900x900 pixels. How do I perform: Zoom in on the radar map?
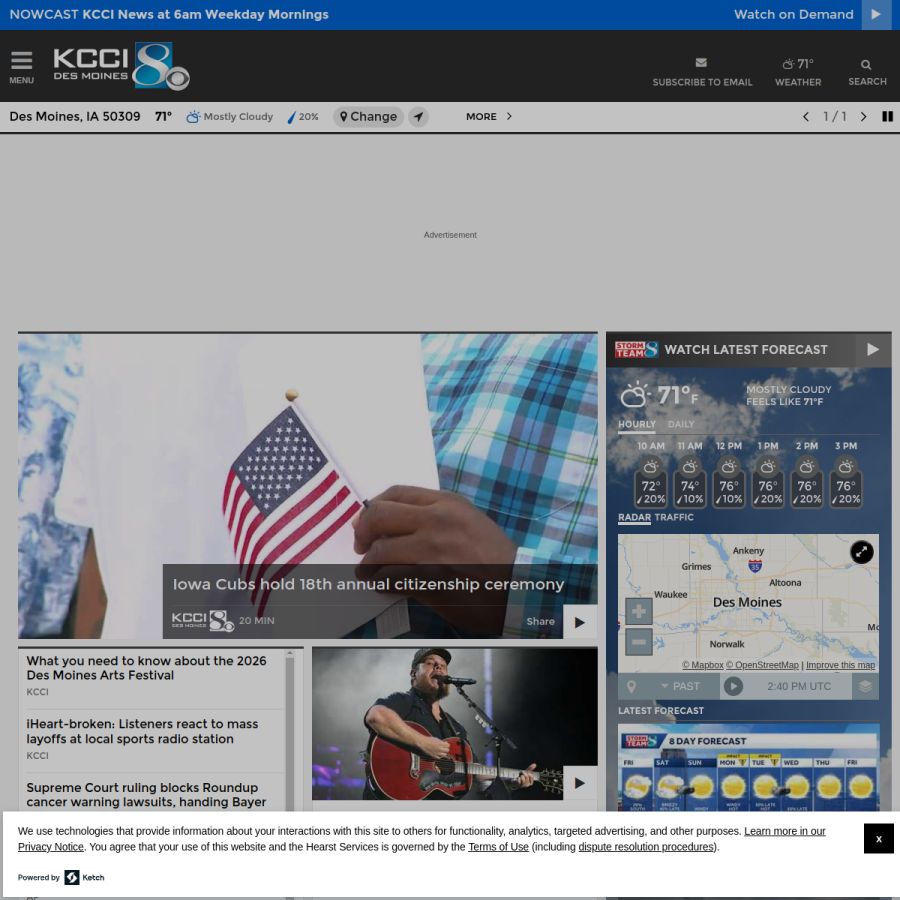[x=638, y=611]
